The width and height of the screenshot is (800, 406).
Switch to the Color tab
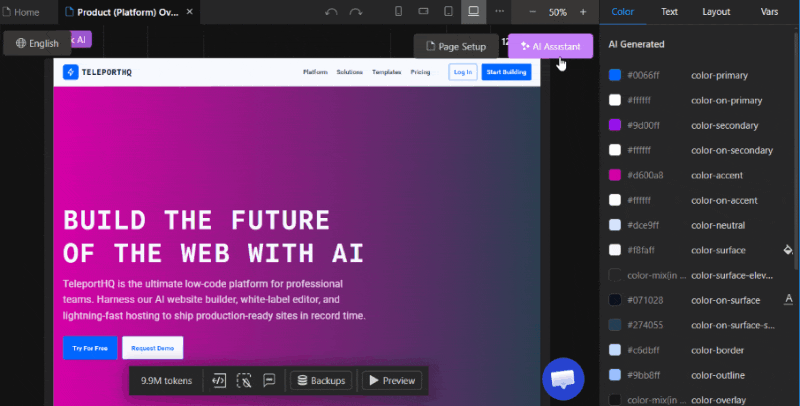(622, 12)
